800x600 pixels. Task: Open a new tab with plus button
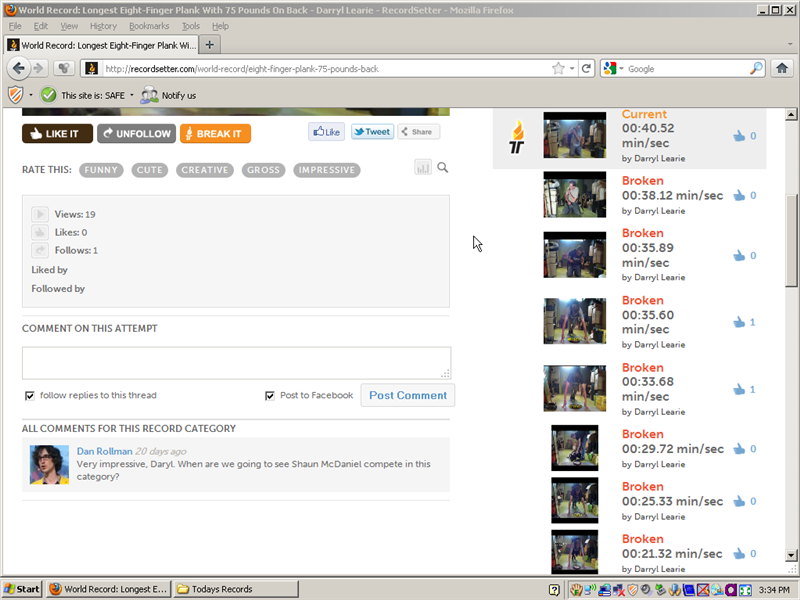coord(209,45)
